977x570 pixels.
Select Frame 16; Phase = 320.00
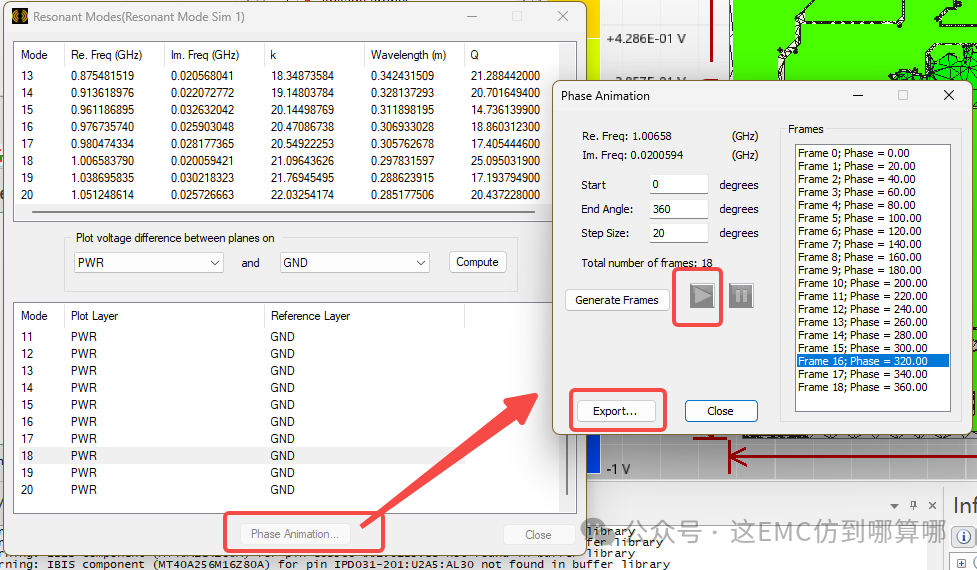pyautogui.click(x=872, y=361)
